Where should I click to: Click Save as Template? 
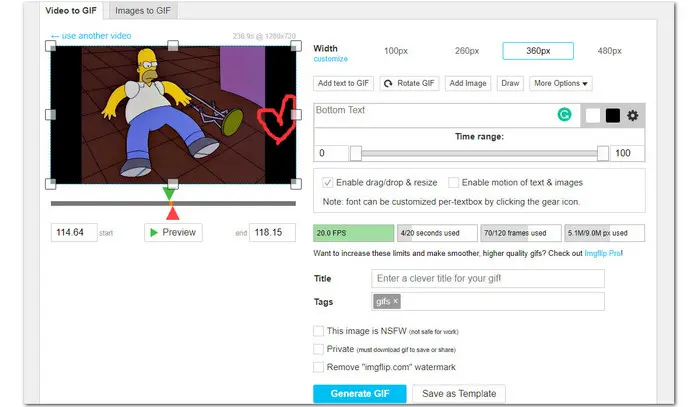click(x=459, y=394)
